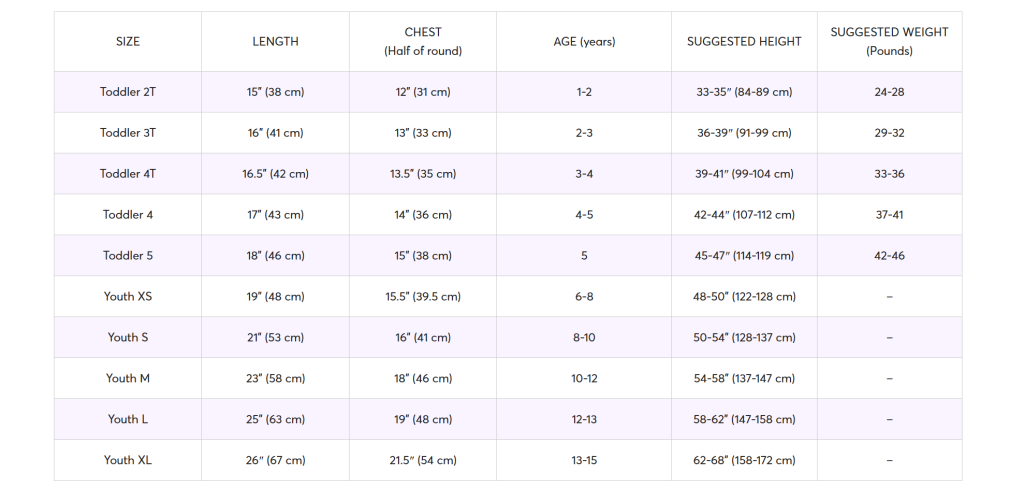
Task: Click the 15.5″ (39.5 cm) chest cell
Action: point(423,297)
